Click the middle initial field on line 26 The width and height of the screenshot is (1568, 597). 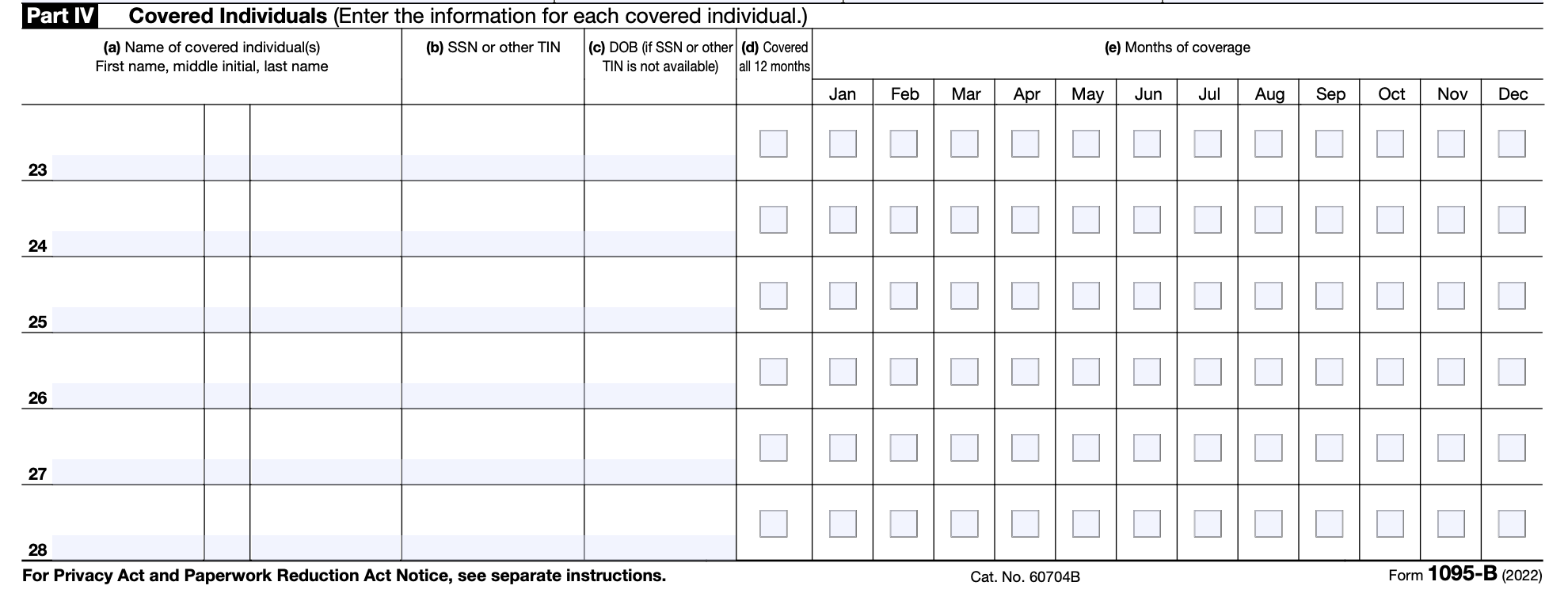pyautogui.click(x=227, y=396)
